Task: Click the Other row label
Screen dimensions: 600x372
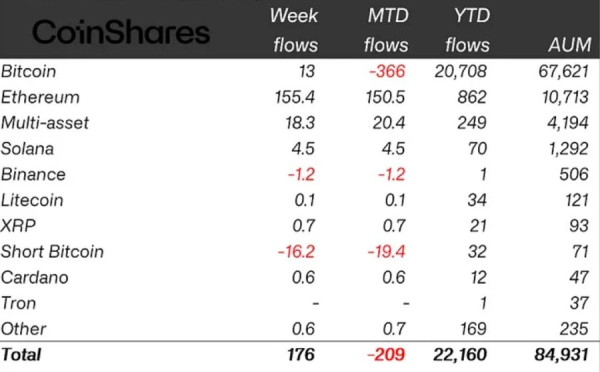Action: [23, 329]
